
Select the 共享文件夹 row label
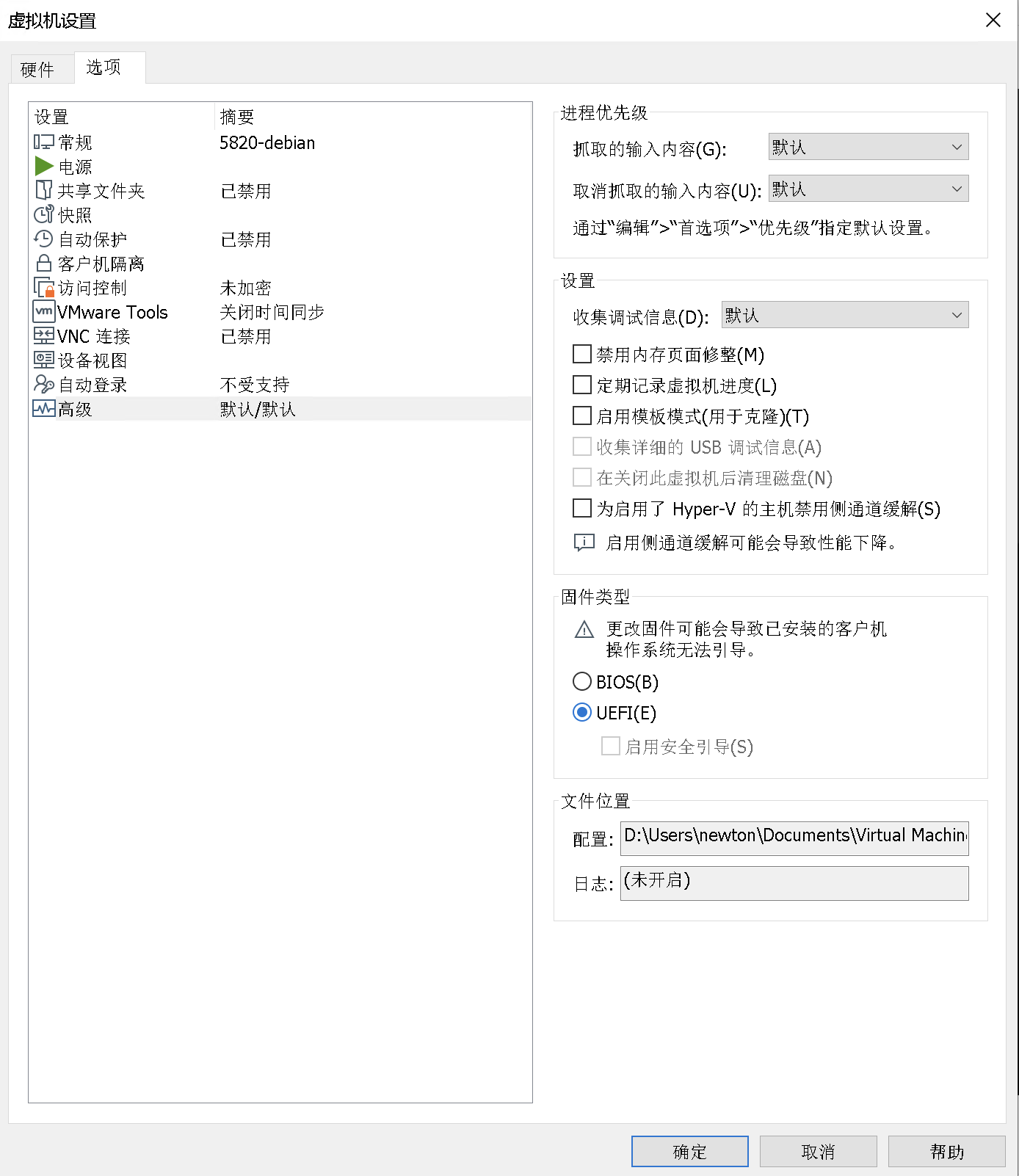click(x=101, y=191)
